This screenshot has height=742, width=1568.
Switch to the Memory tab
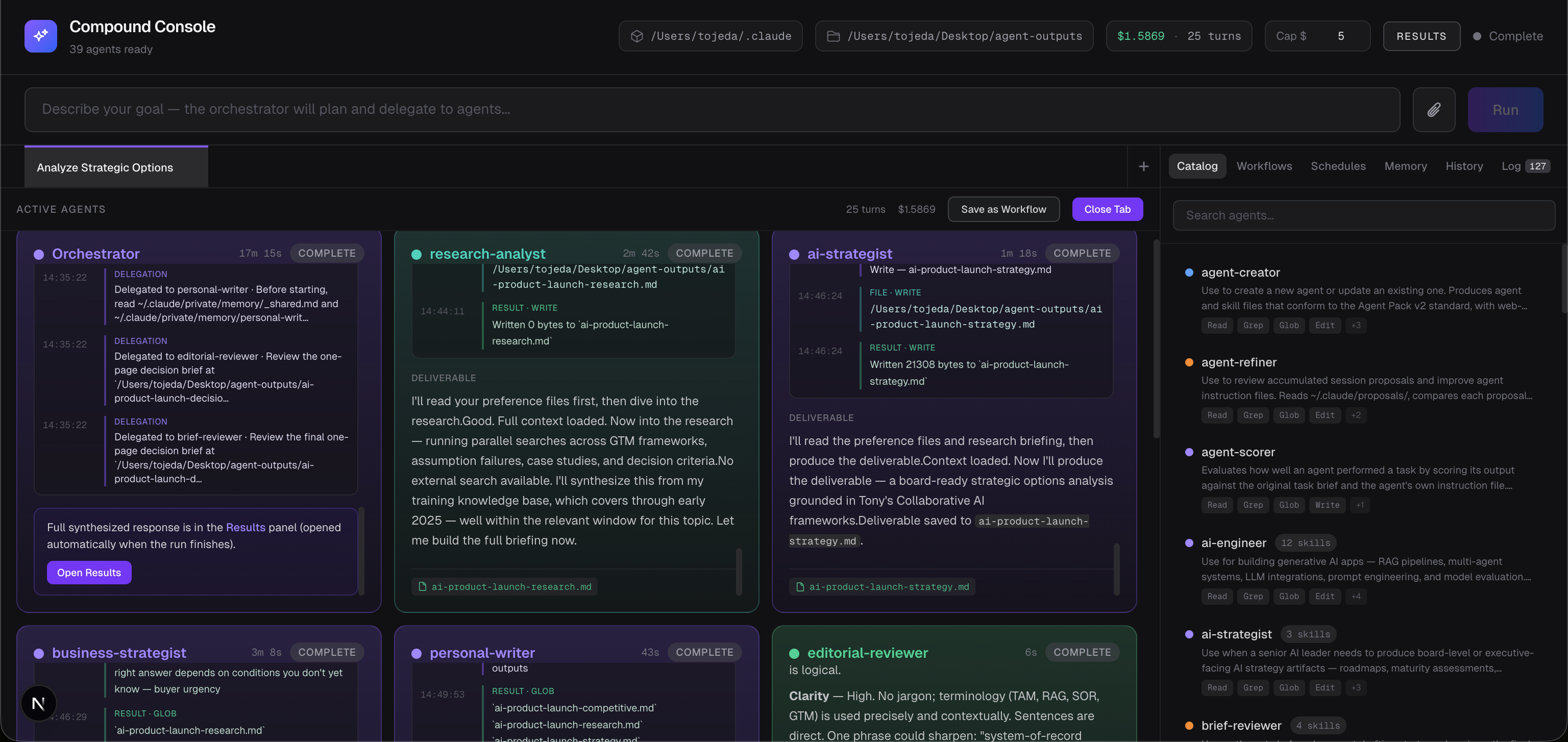tap(1405, 165)
